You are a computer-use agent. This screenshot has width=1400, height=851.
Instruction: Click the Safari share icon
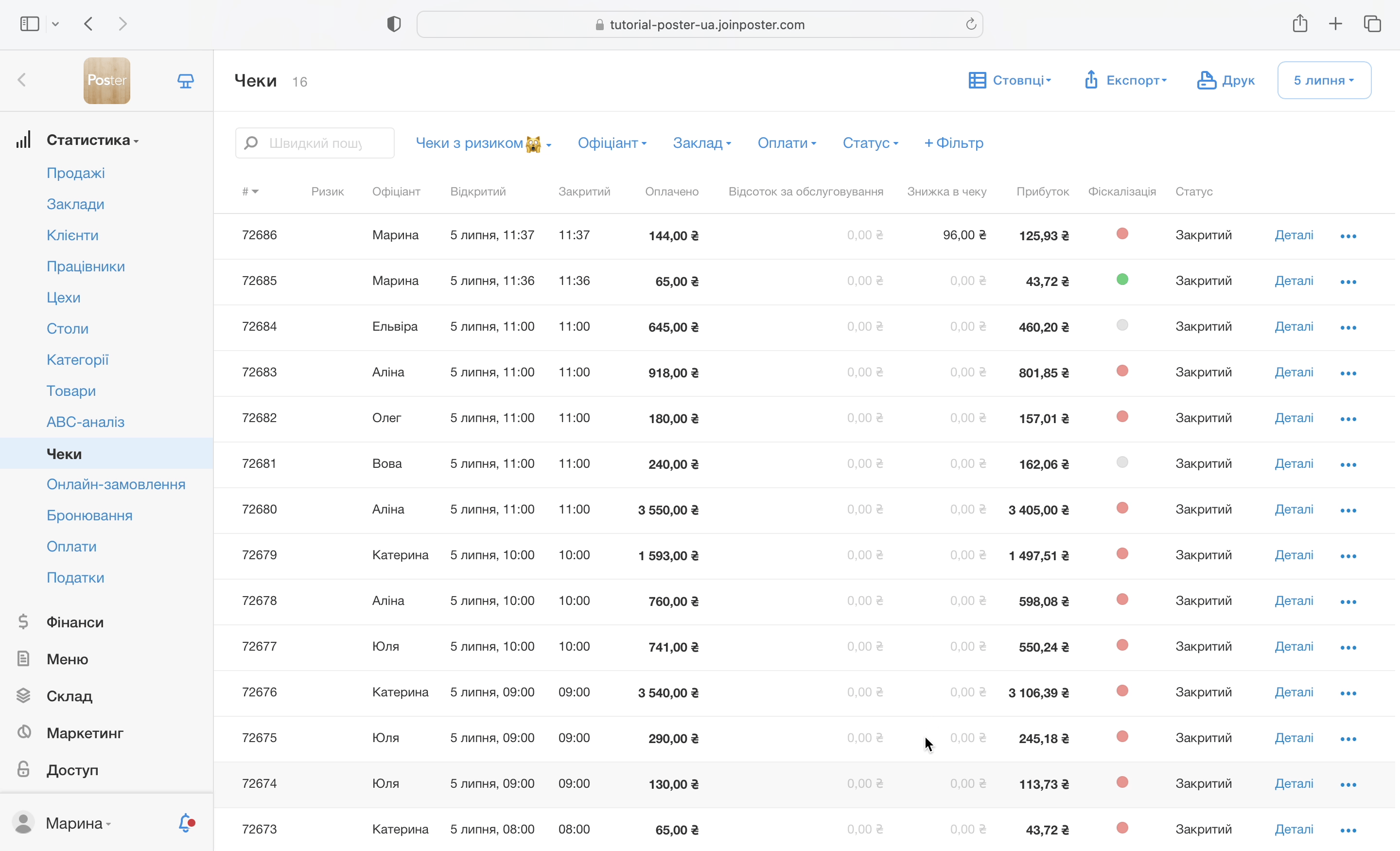coord(1299,24)
